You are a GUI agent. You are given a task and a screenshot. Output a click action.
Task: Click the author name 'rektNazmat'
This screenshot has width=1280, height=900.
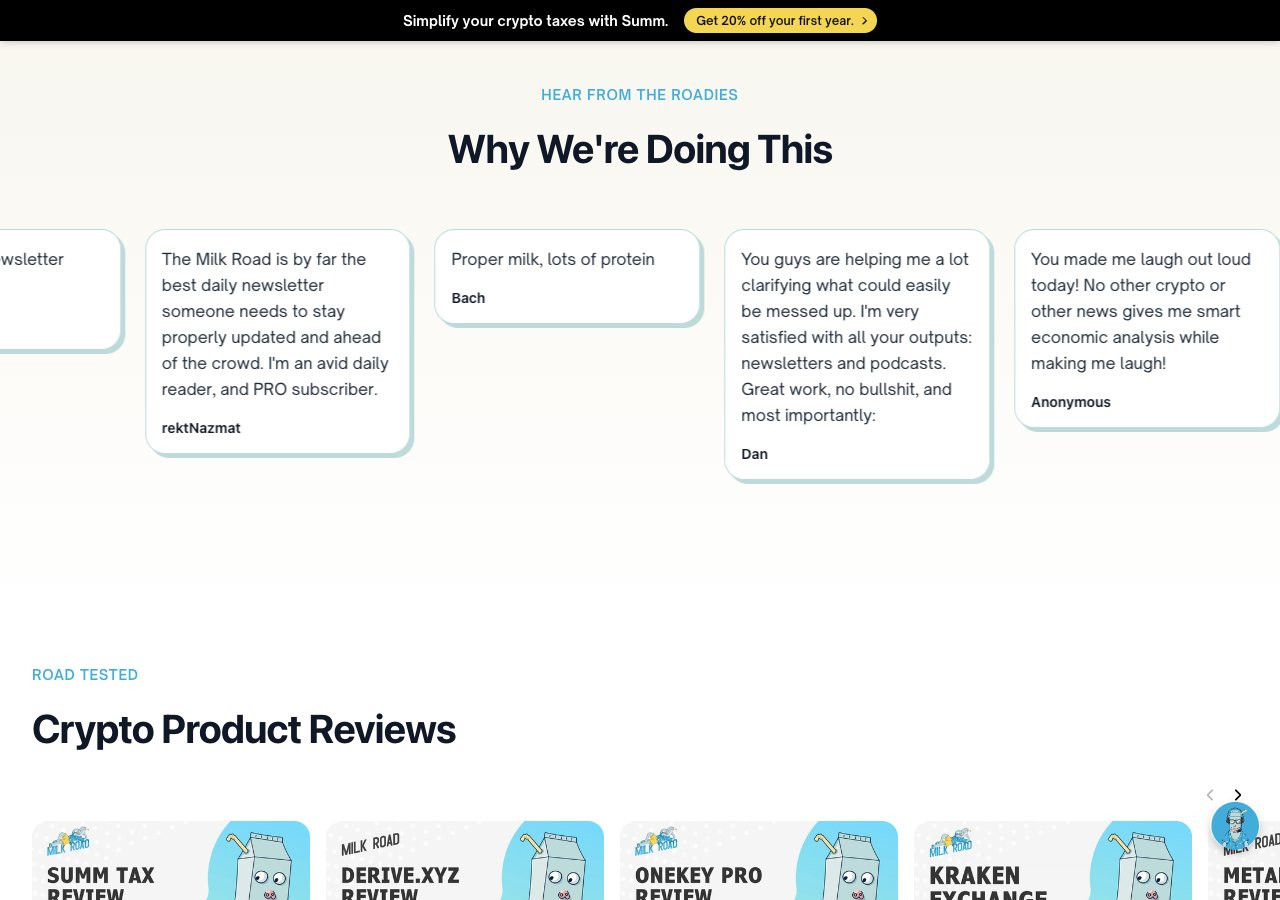(201, 428)
